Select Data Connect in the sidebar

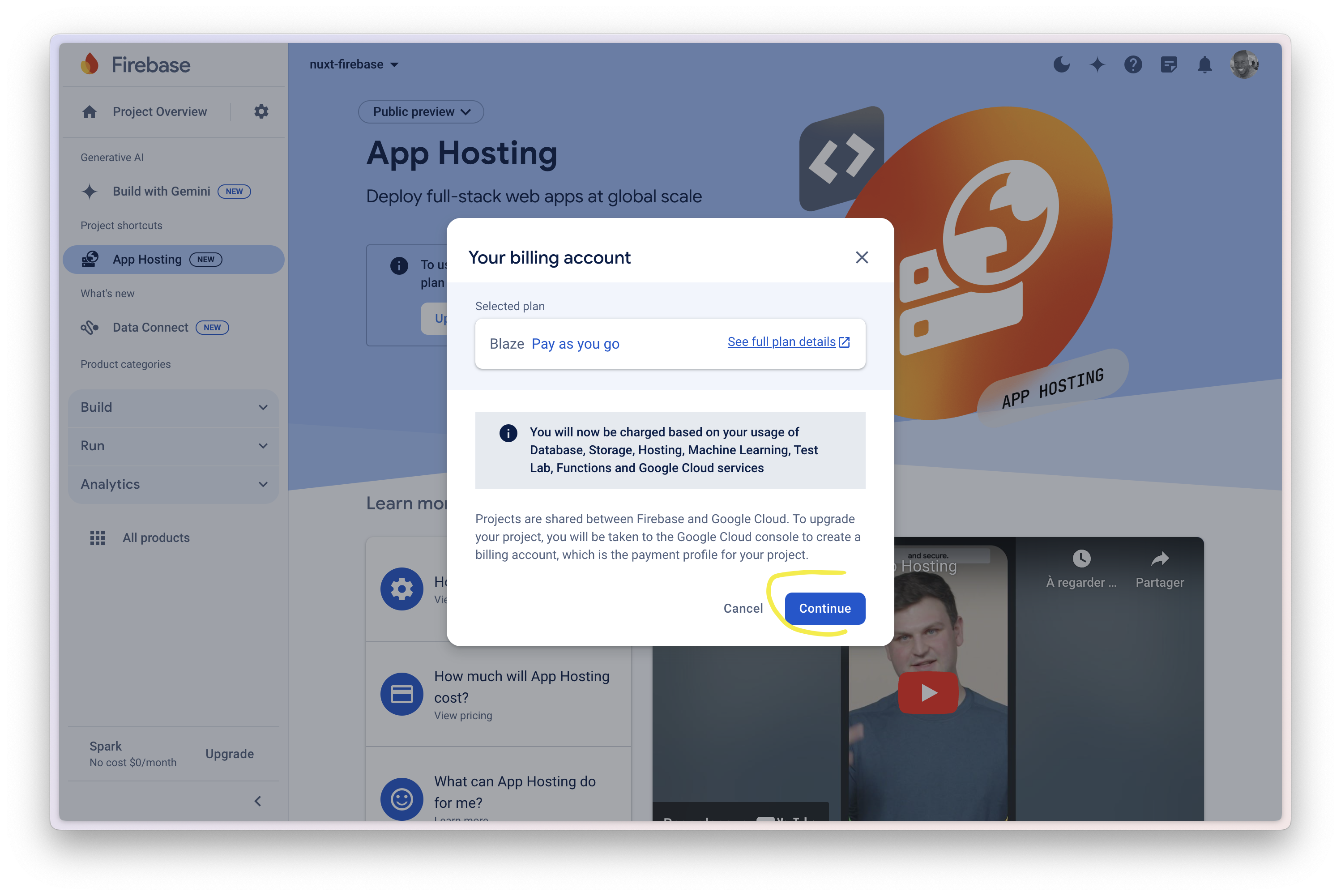(150, 327)
